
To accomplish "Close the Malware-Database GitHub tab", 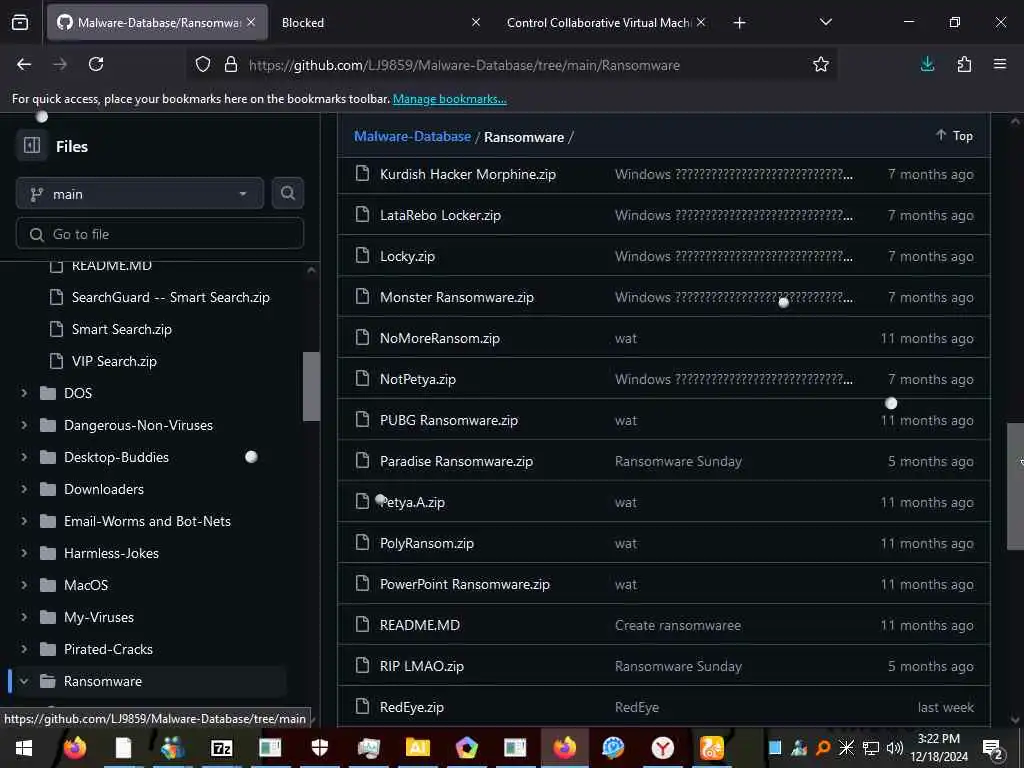I will pyautogui.click(x=251, y=22).
